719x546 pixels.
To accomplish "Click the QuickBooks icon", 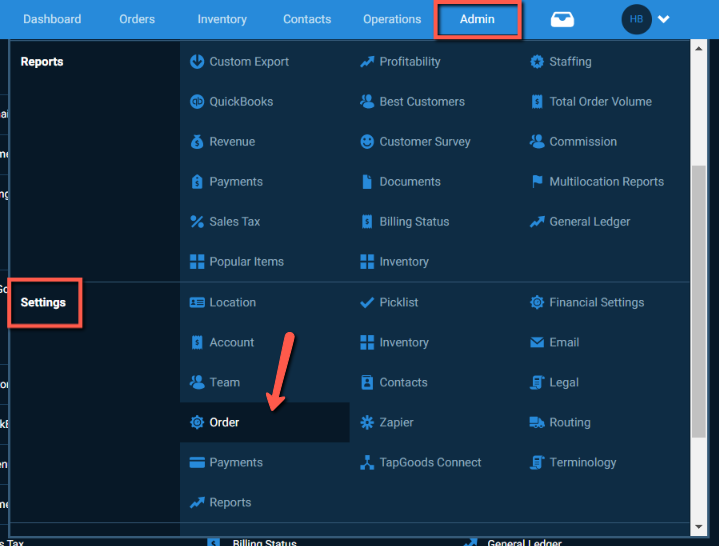I will pos(197,101).
